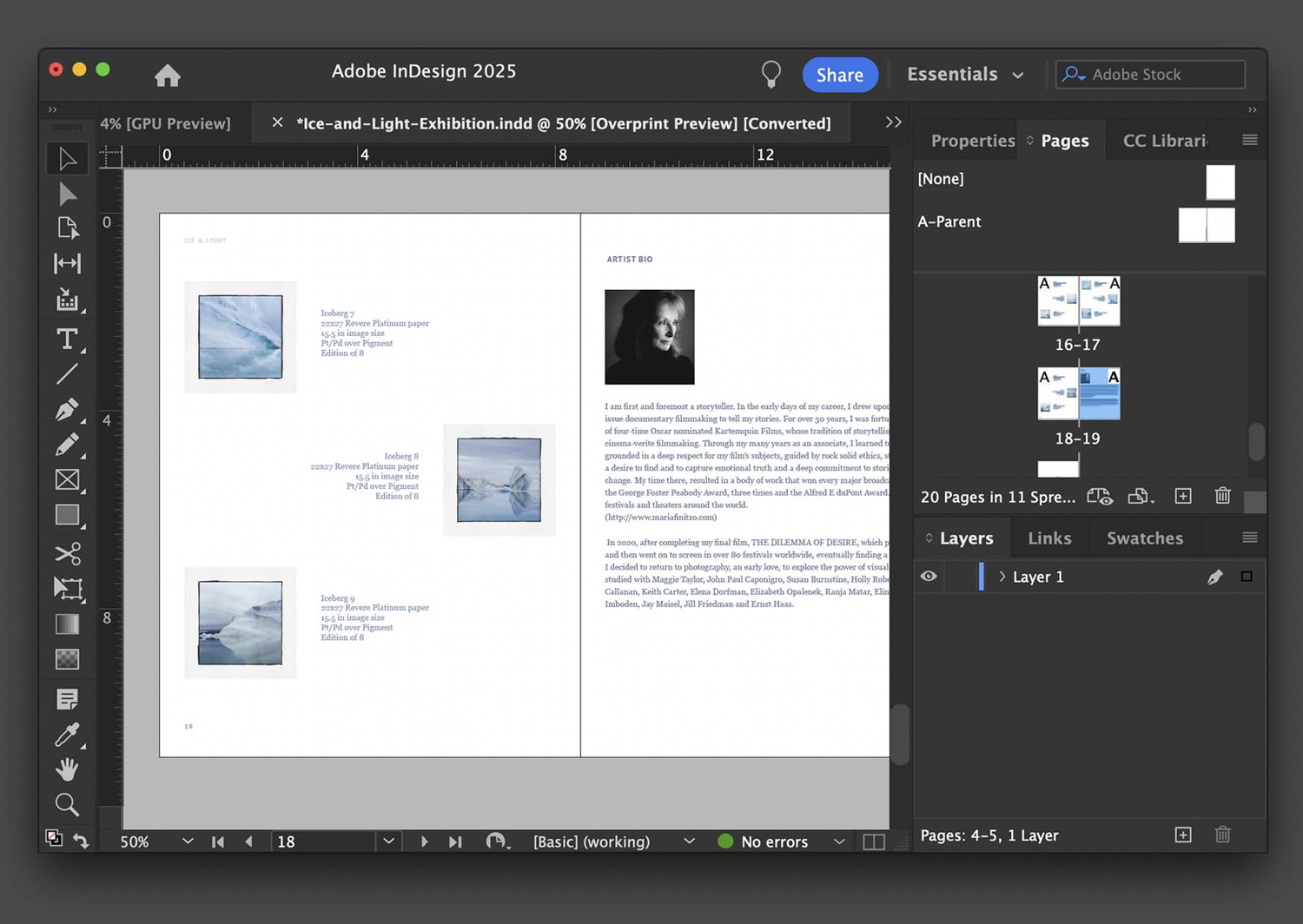Select the Rectangle Frame tool
The width and height of the screenshot is (1303, 924).
coord(67,480)
